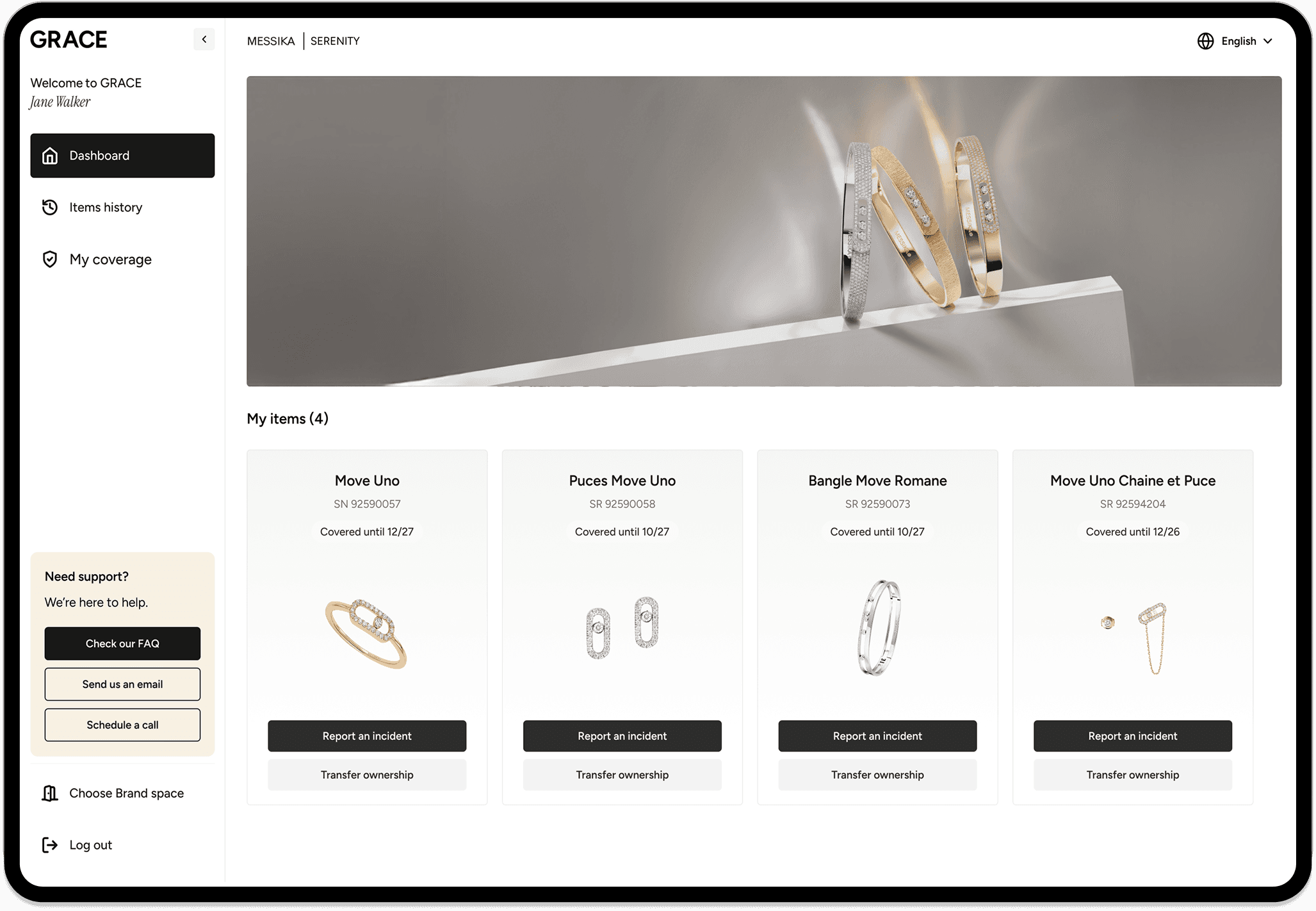1316x911 pixels.
Task: Click the Log out arrow icon
Action: pos(50,845)
